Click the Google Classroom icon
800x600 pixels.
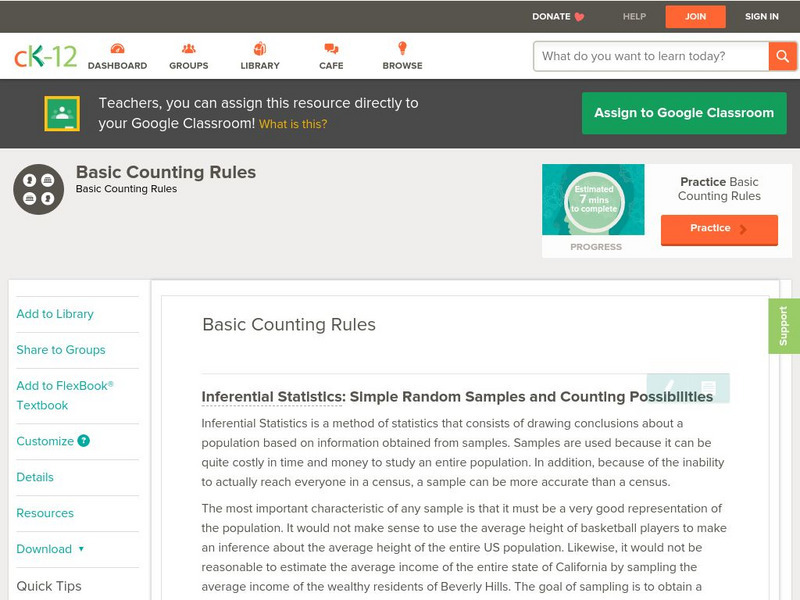point(62,113)
